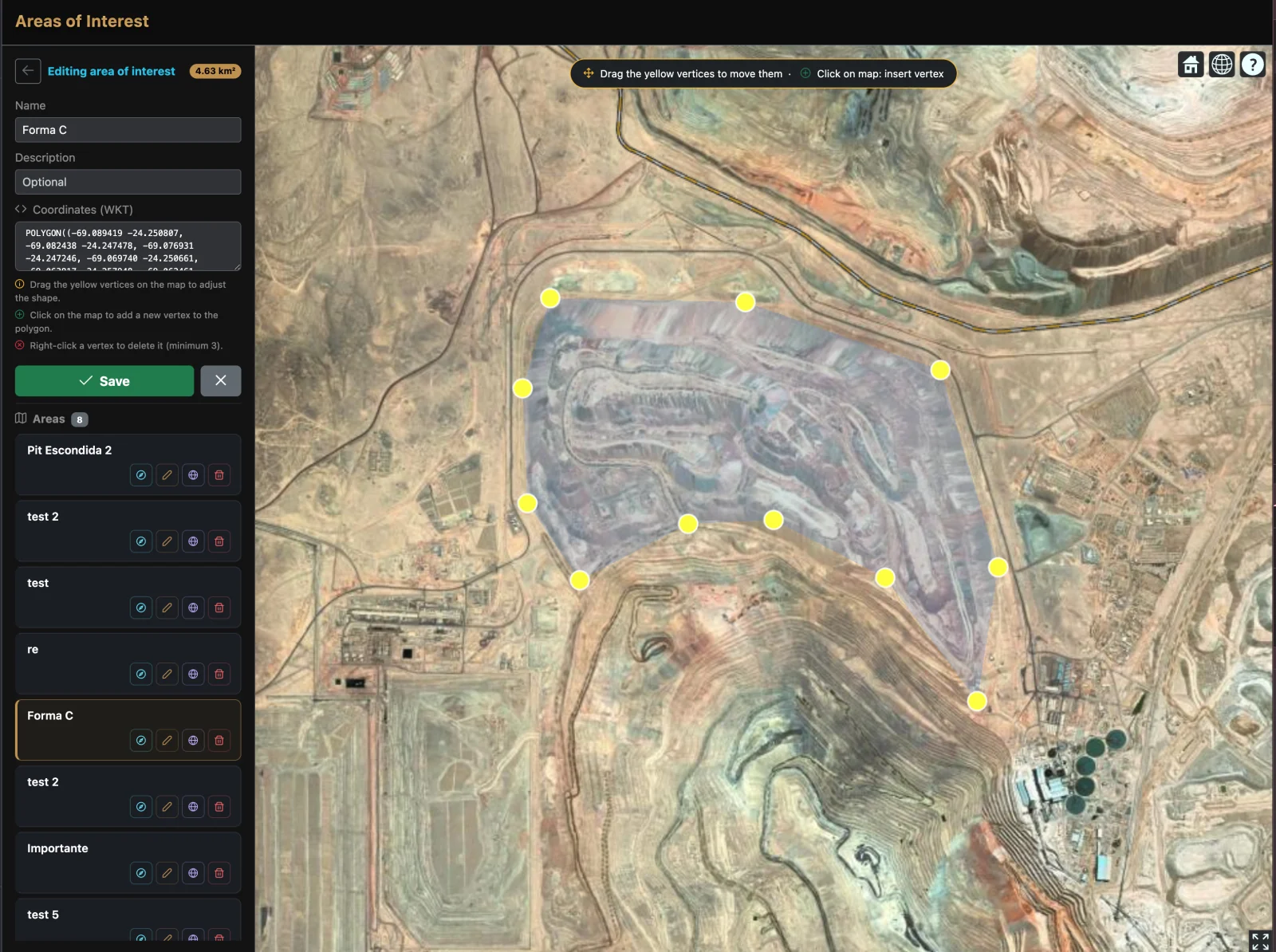Zoom to Importante using its compass icon
Image resolution: width=1276 pixels, height=952 pixels.
coord(141,873)
